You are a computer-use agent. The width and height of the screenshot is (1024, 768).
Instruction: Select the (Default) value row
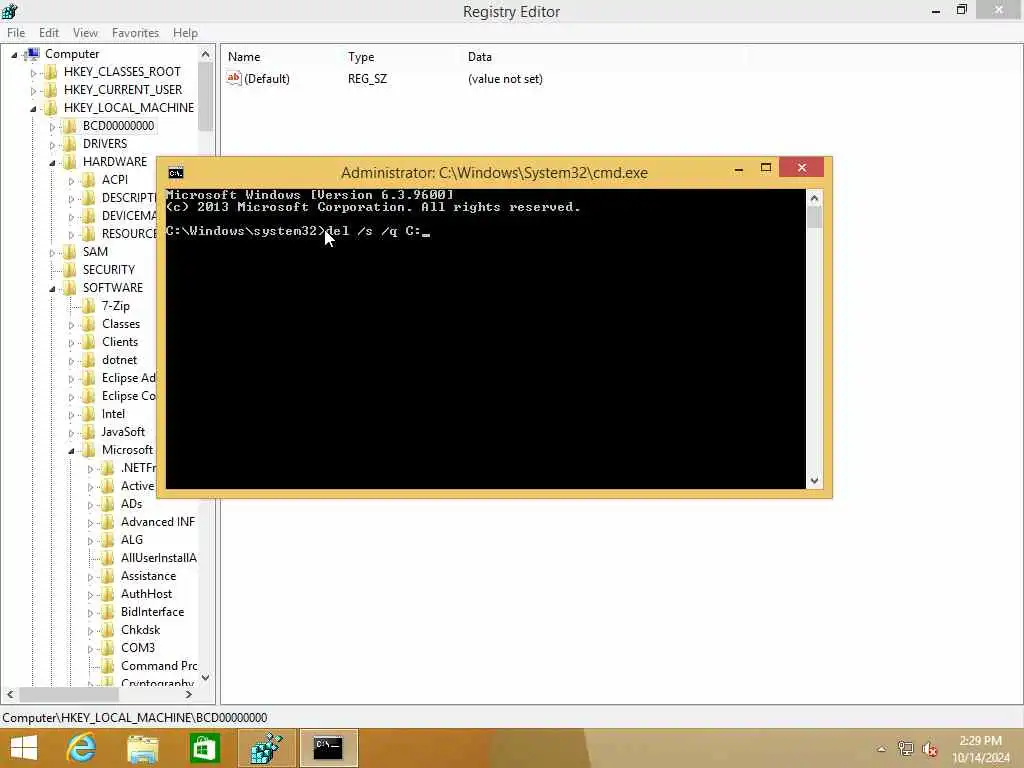[384, 79]
